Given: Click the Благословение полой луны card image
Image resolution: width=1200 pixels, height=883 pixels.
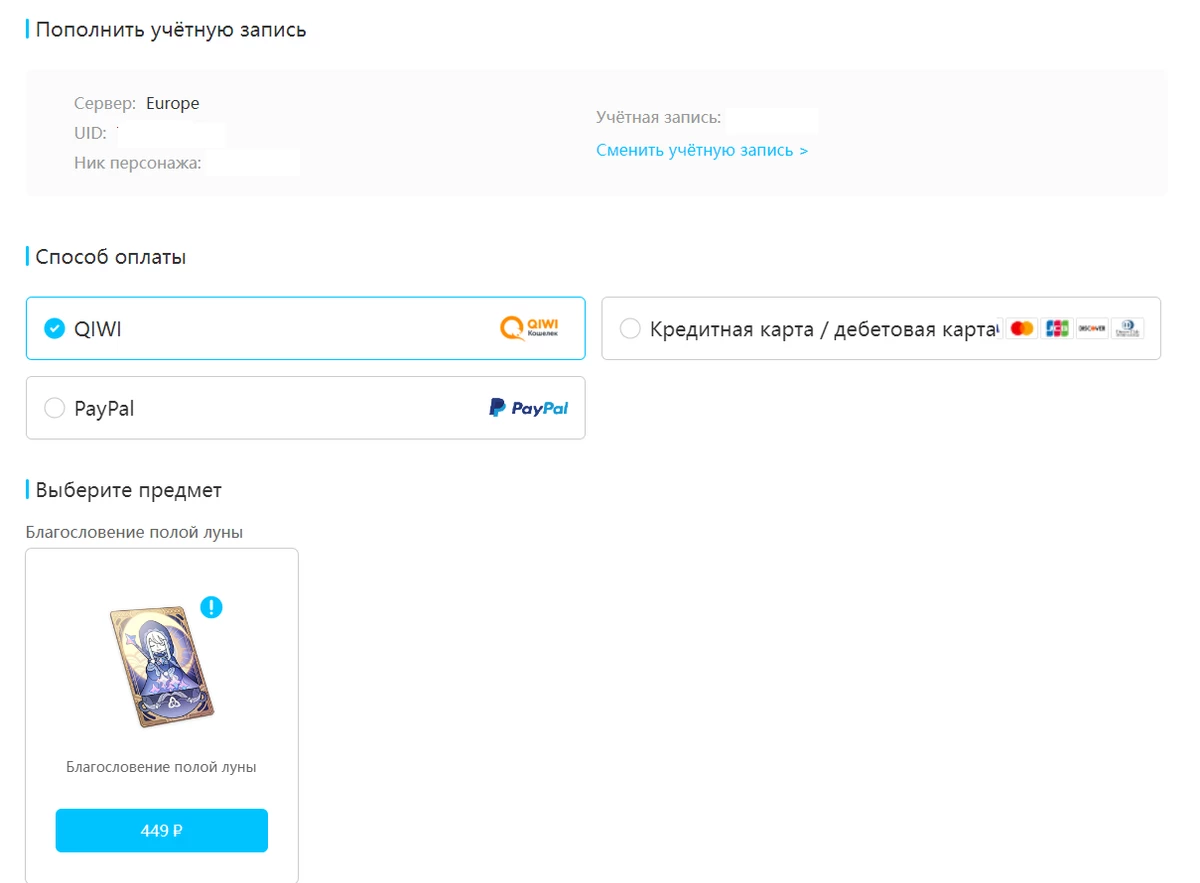Looking at the screenshot, I should (161, 667).
